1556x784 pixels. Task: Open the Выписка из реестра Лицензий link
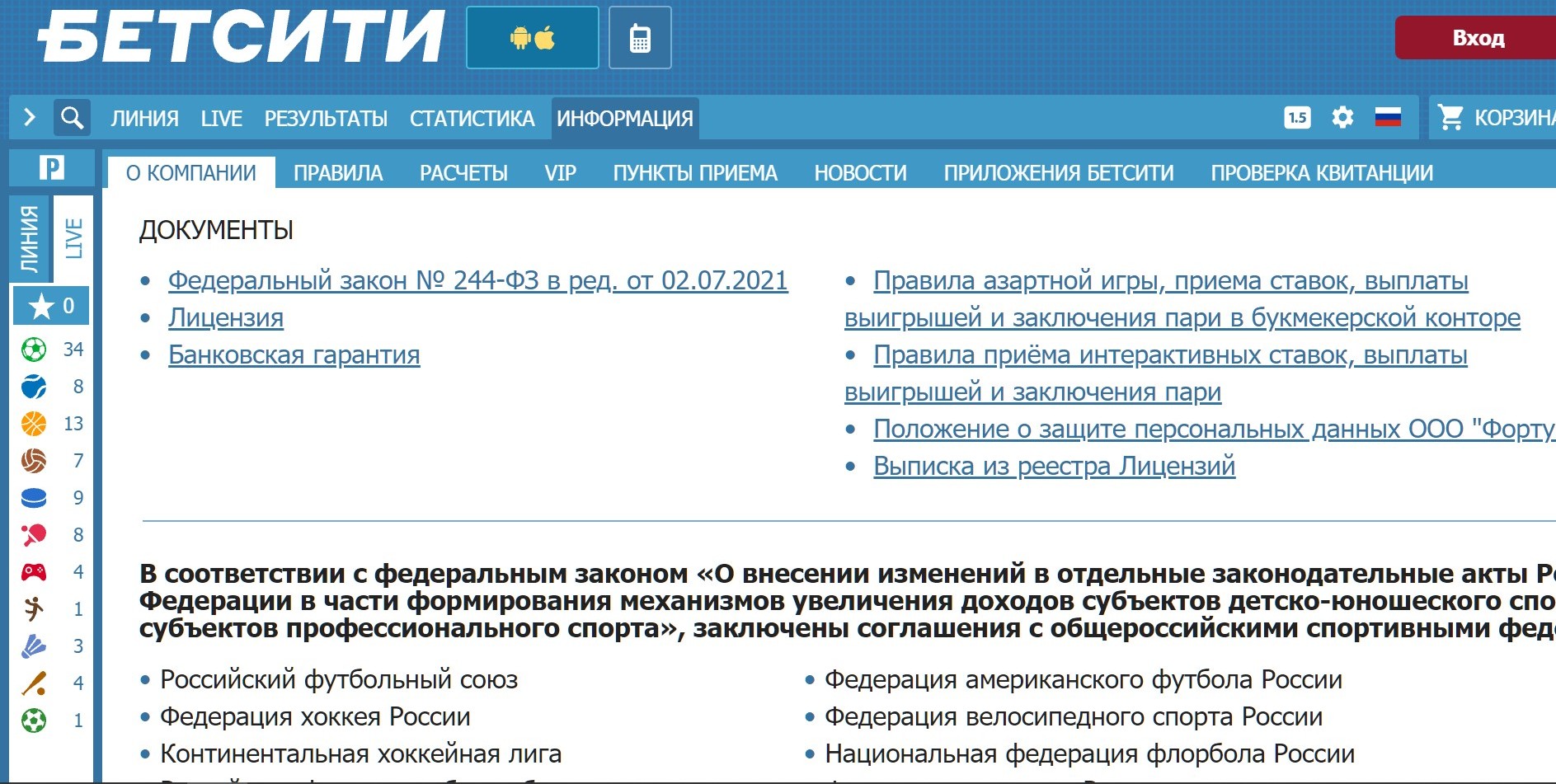click(x=1055, y=466)
